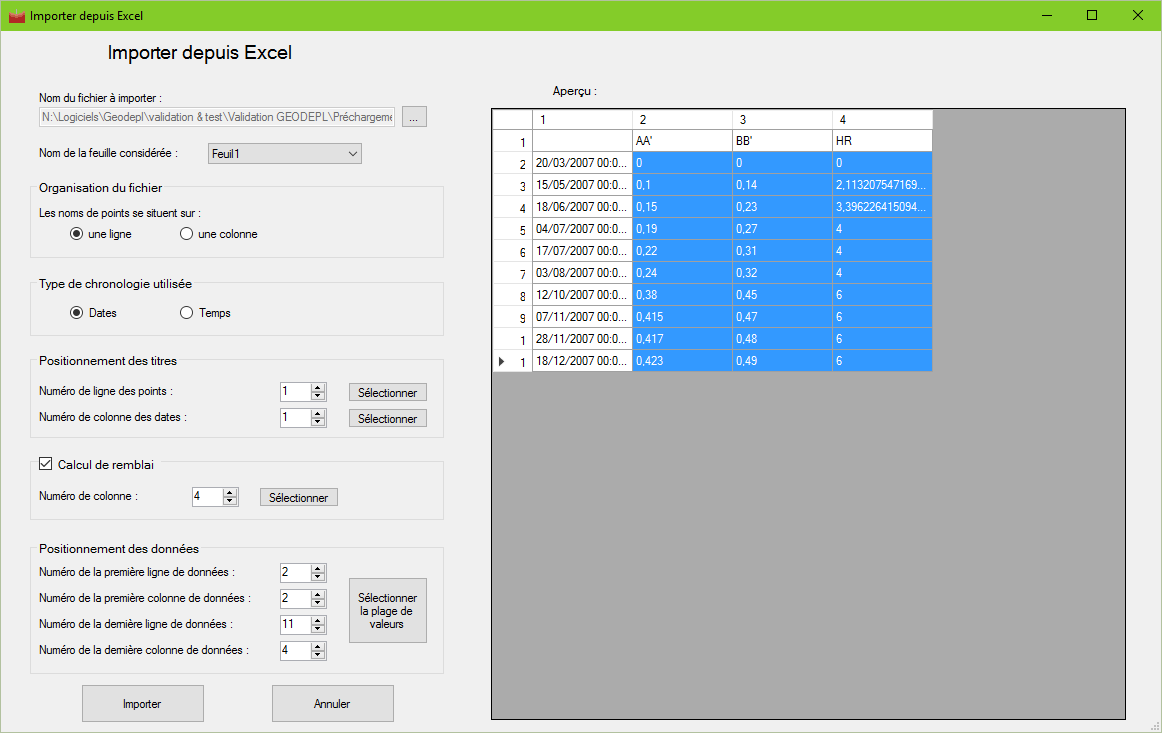Click the HR column header cell
This screenshot has width=1162, height=733.
[881, 141]
